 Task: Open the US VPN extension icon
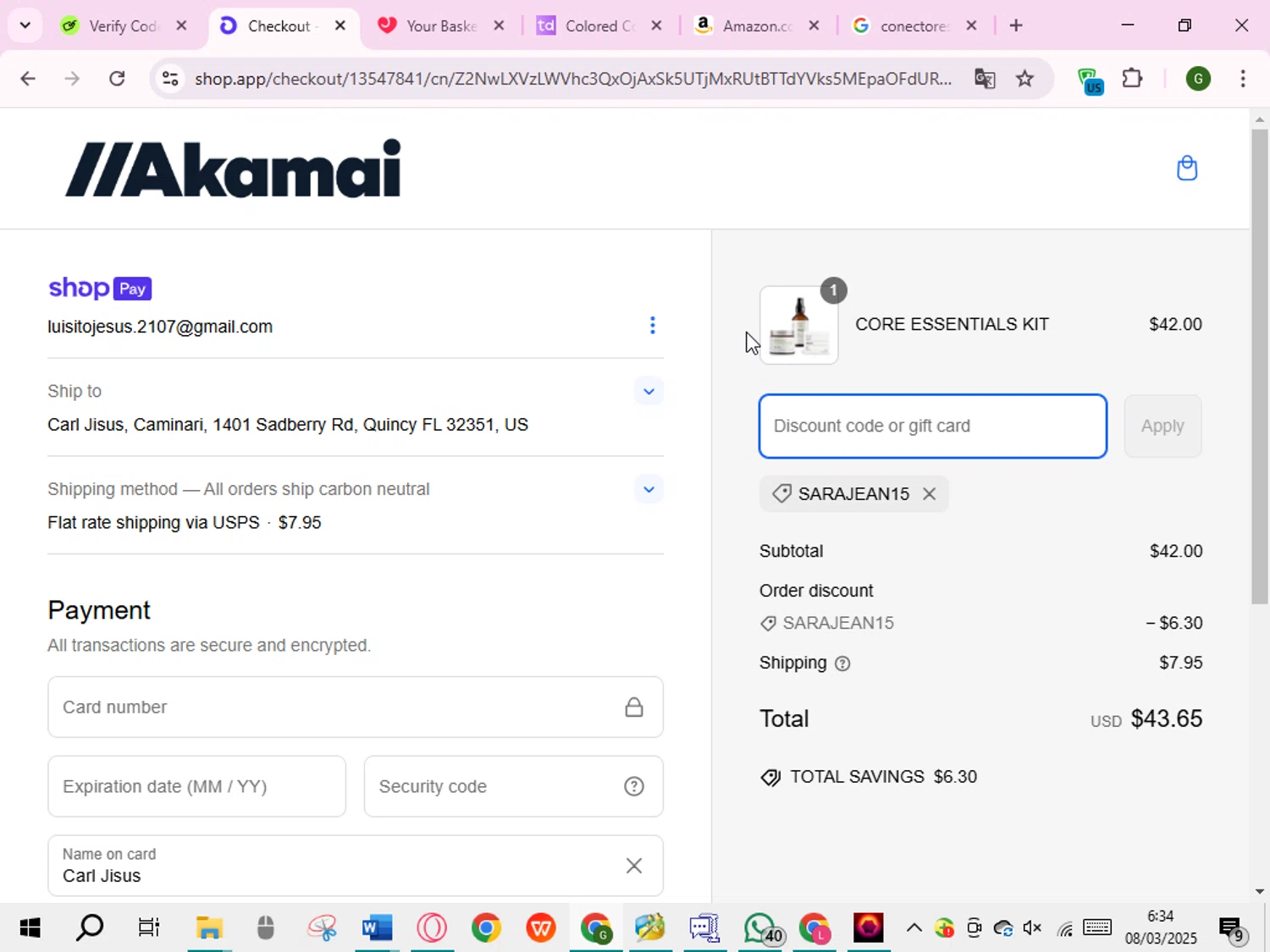[x=1091, y=80]
